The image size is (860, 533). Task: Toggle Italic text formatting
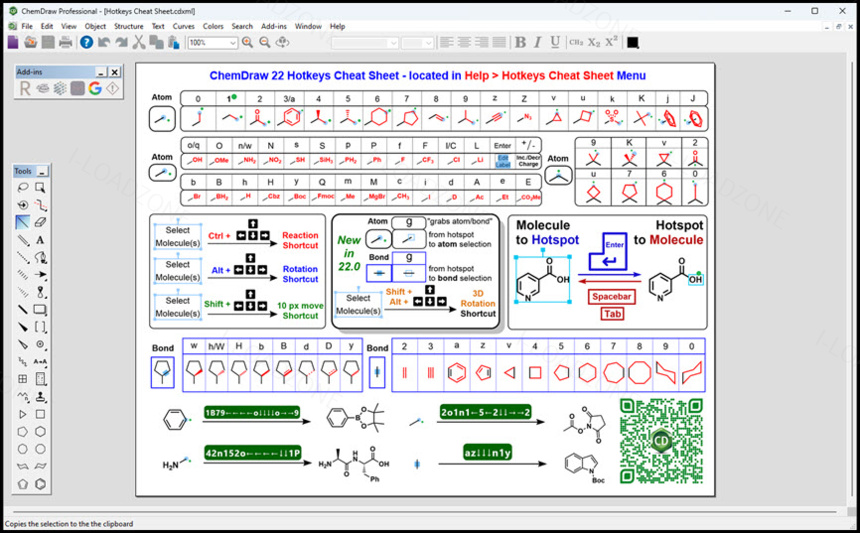pyautogui.click(x=538, y=42)
